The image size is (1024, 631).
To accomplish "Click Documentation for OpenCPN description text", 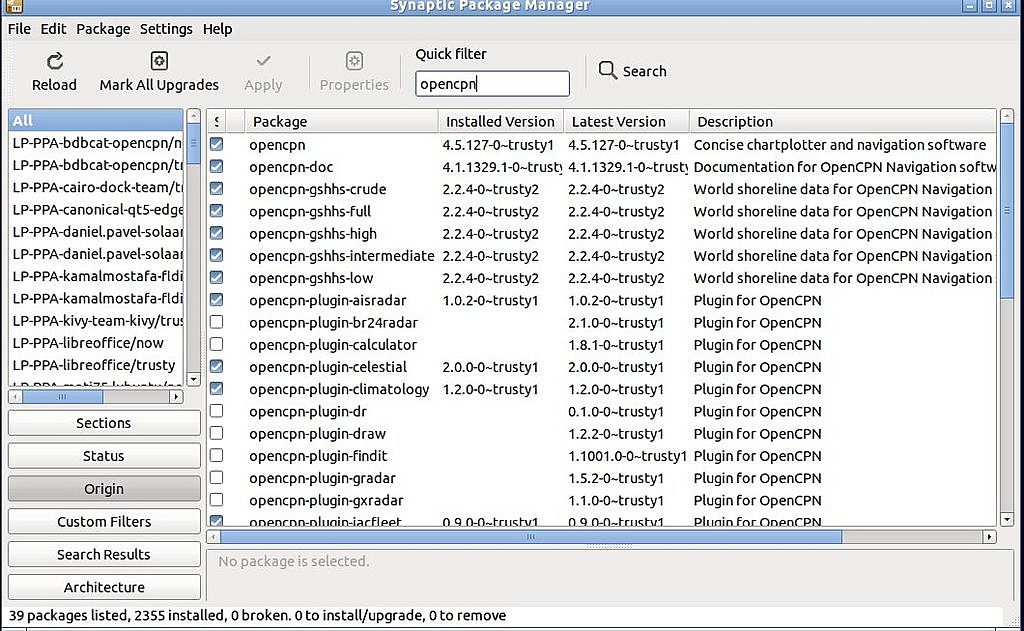I will click(844, 167).
